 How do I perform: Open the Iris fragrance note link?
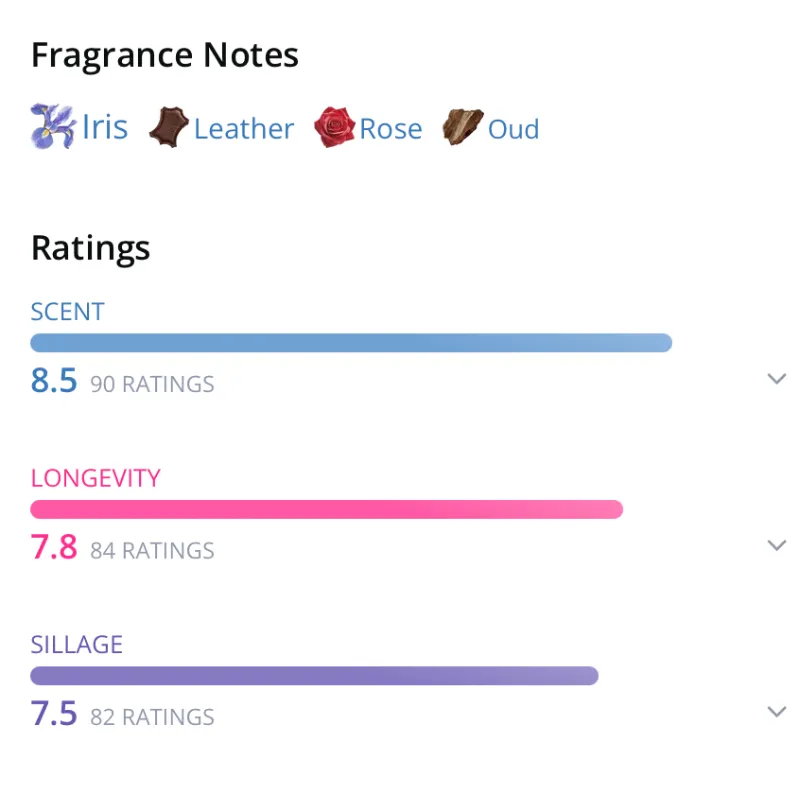coord(105,128)
